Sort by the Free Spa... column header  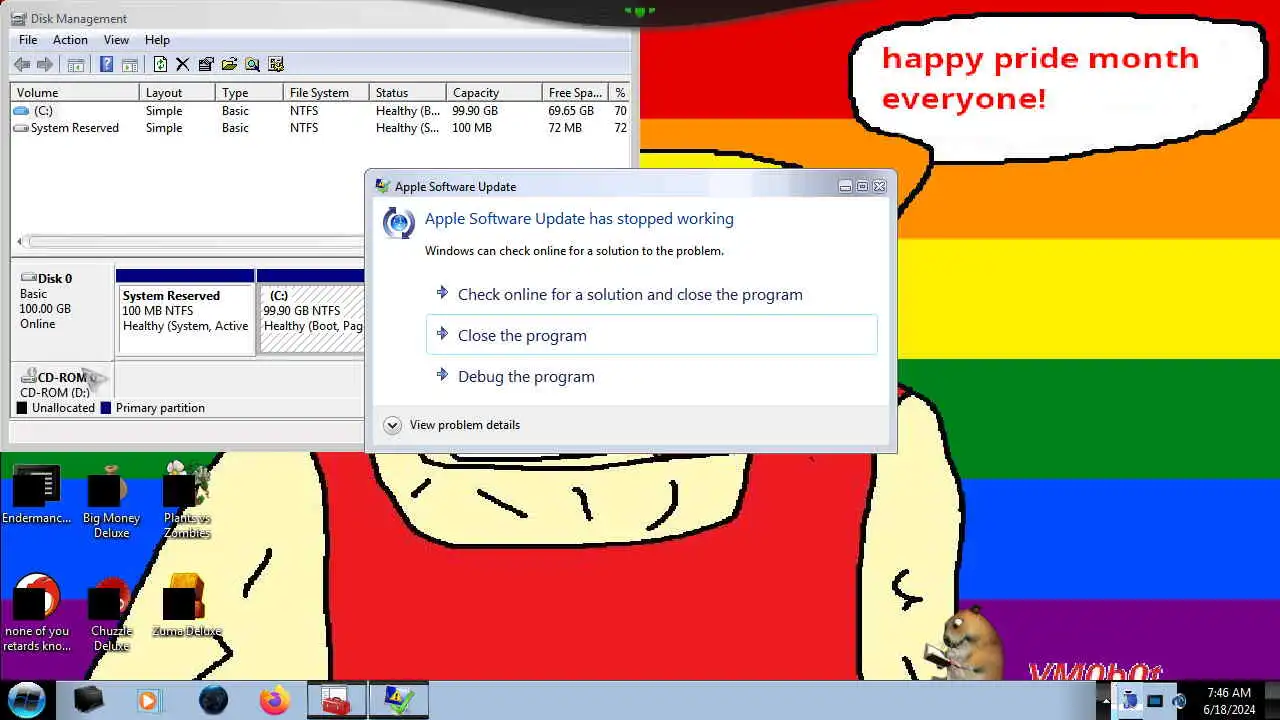pyautogui.click(x=576, y=92)
